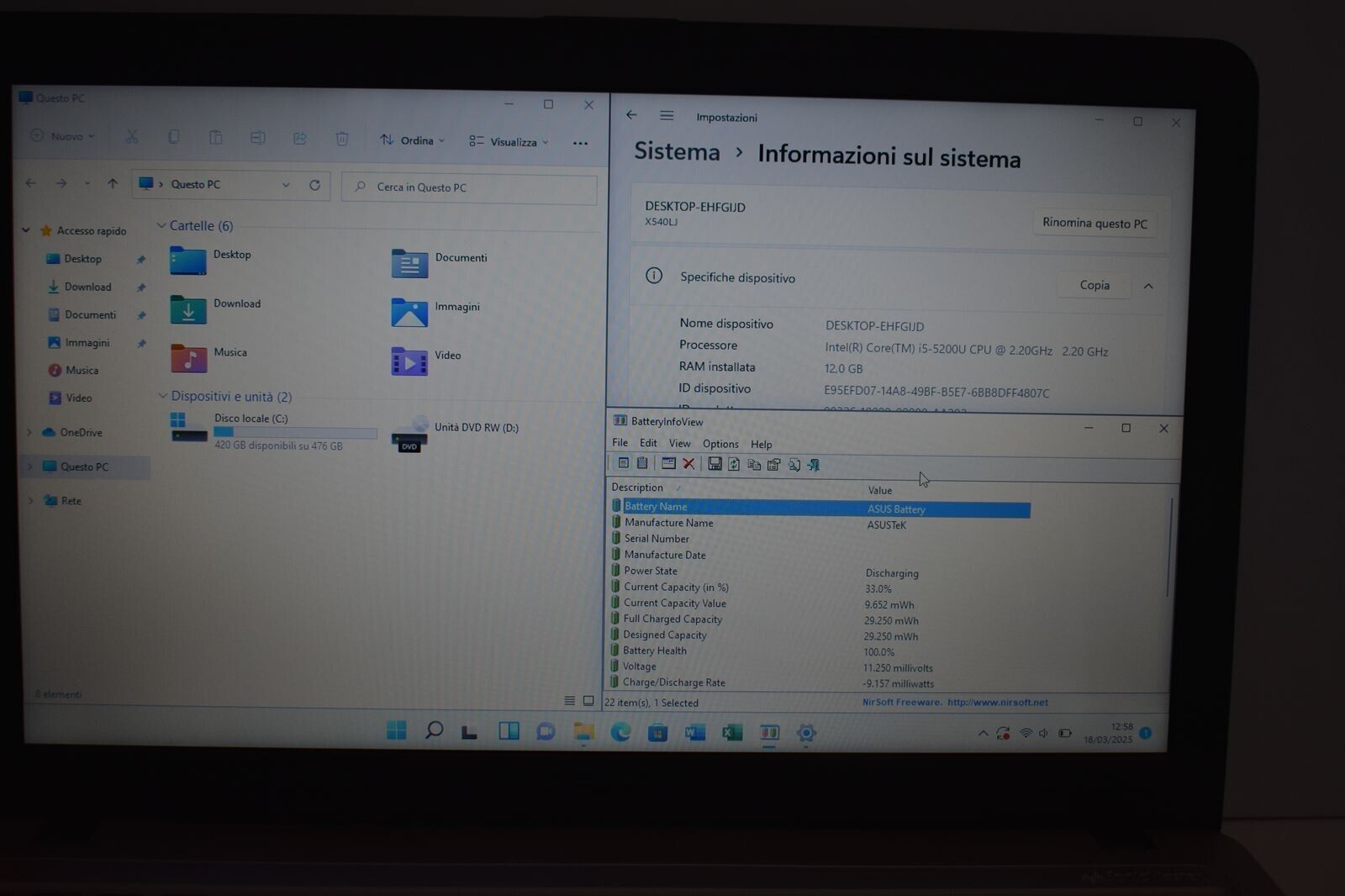Expand the OneDrive tree node

point(29,432)
